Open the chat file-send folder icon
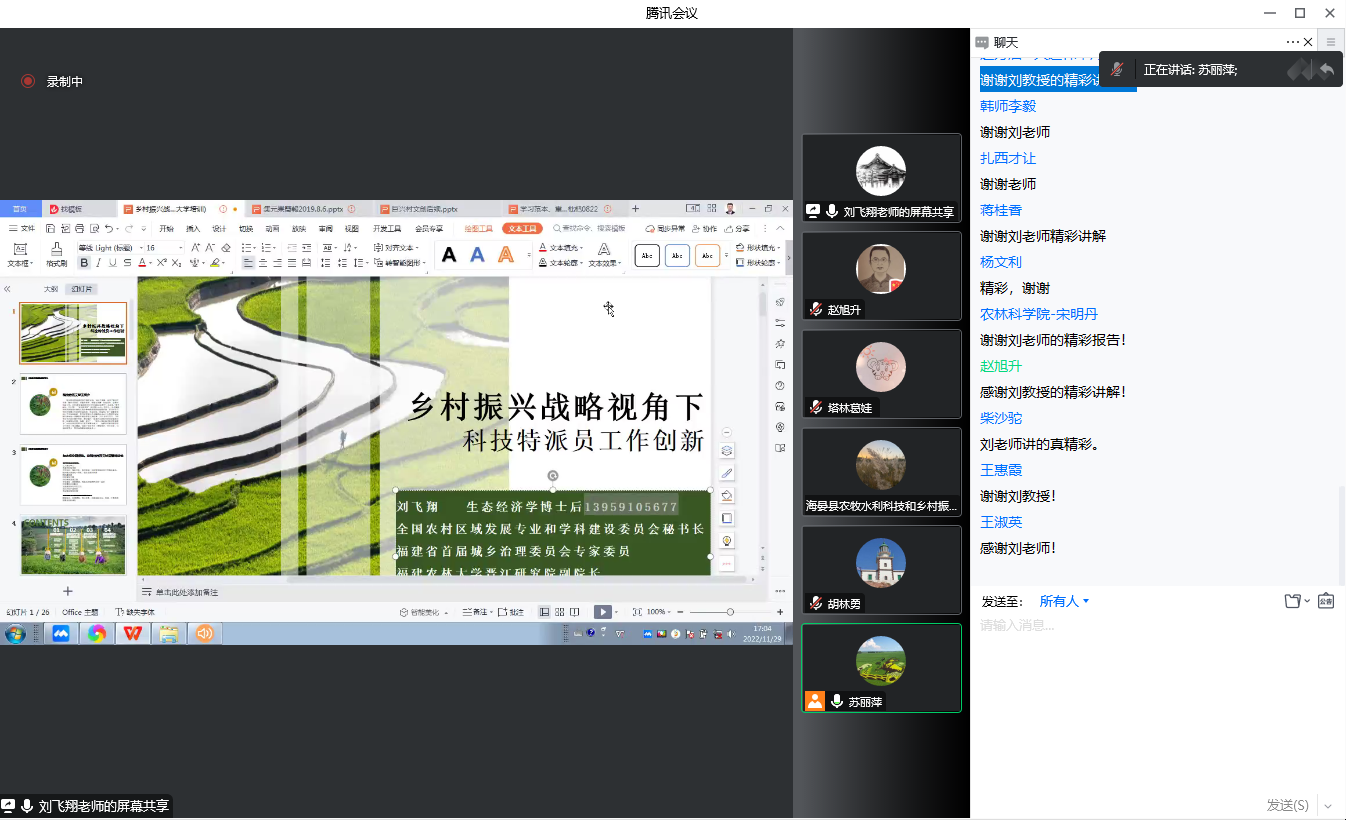Screen dimensions: 1346x820 tap(1292, 601)
